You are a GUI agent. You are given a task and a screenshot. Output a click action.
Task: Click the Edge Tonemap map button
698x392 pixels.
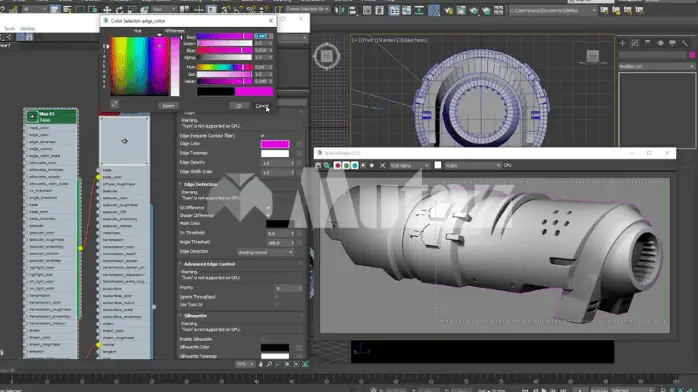pos(299,154)
